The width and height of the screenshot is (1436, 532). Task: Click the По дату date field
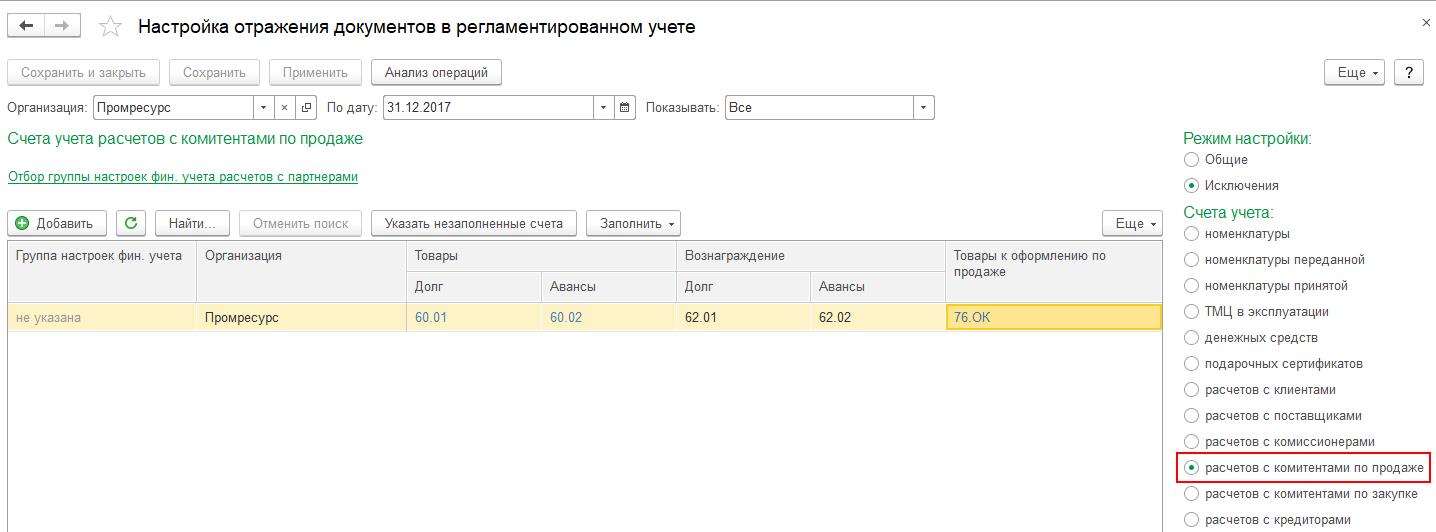488,107
